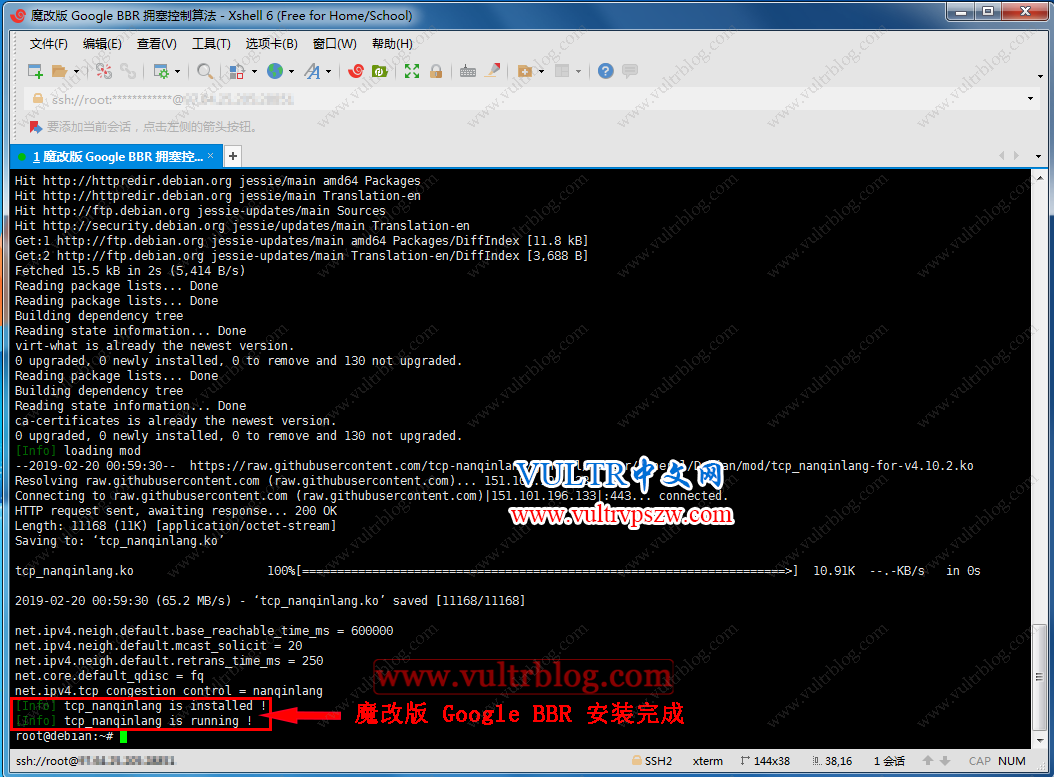Click the address bar lock icon
The width and height of the screenshot is (1054, 777).
(38, 99)
